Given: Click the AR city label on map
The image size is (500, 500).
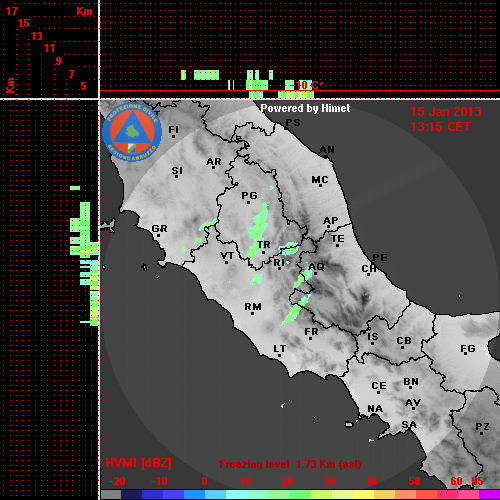Looking at the screenshot, I should tap(214, 162).
